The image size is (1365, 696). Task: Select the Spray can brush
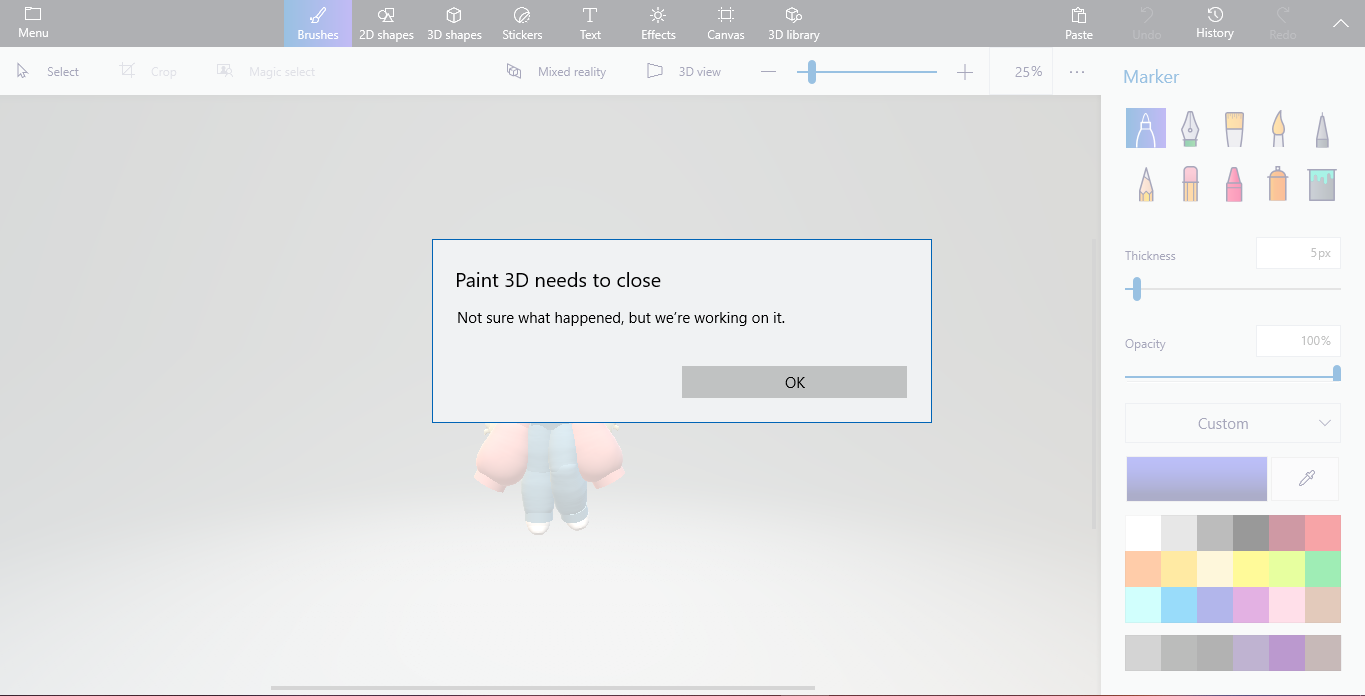(x=1278, y=184)
